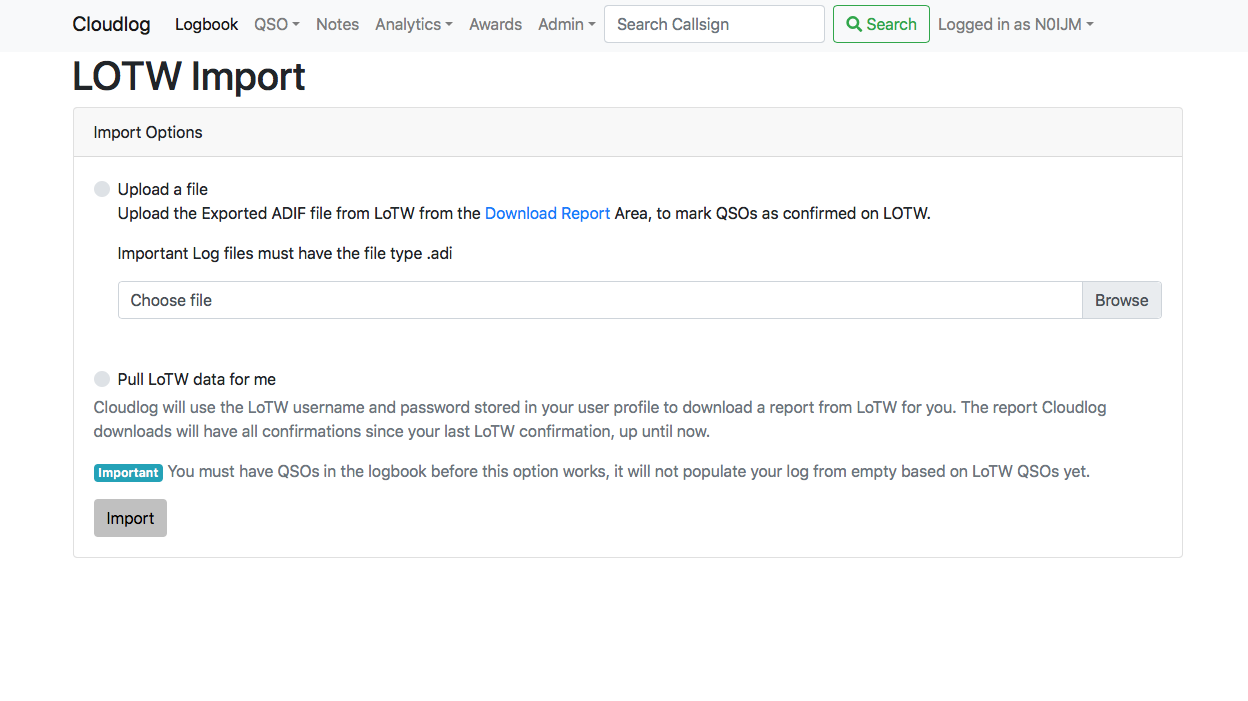This screenshot has width=1248, height=701.
Task: Click the Import button
Action: (x=130, y=518)
